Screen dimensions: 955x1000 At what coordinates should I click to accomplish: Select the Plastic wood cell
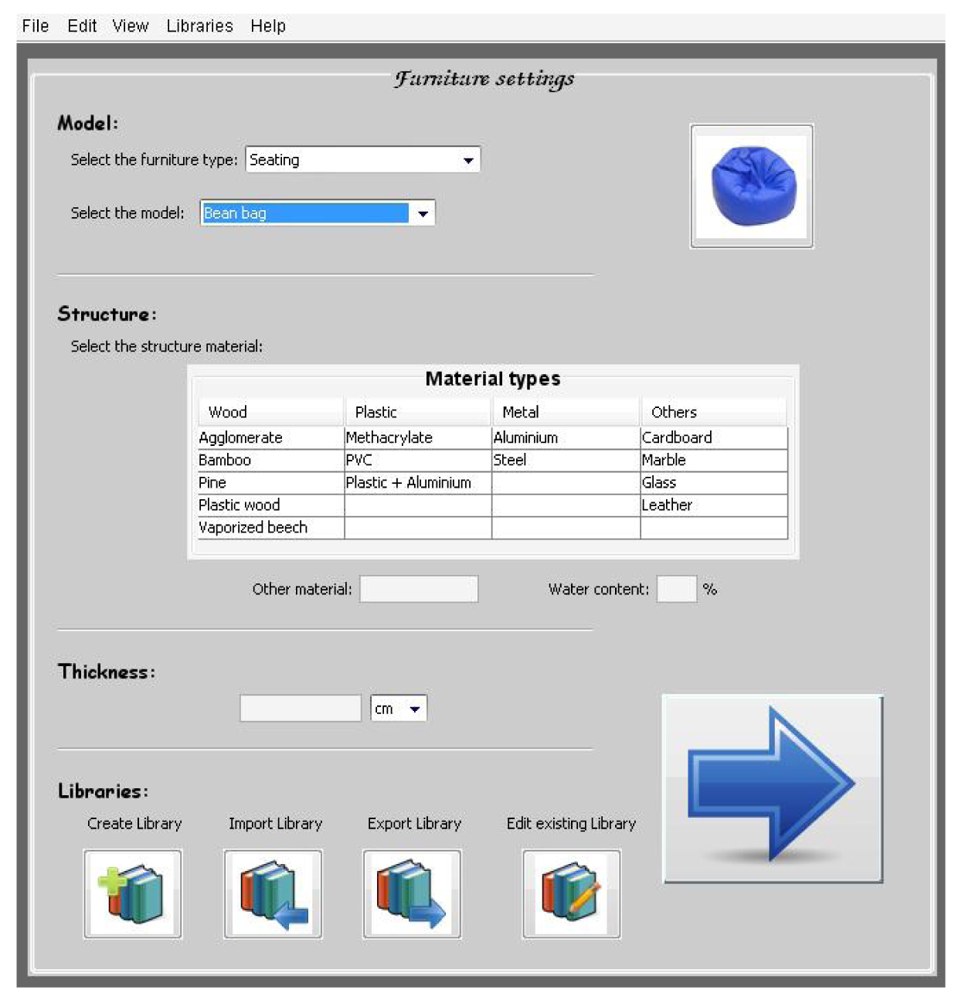271,505
